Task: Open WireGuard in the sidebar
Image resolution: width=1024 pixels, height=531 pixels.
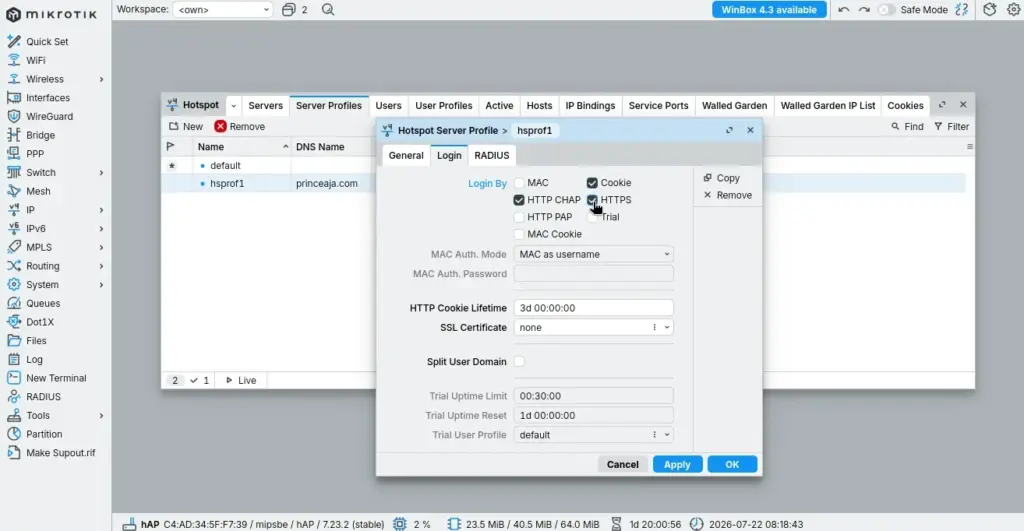Action: coord(49,116)
